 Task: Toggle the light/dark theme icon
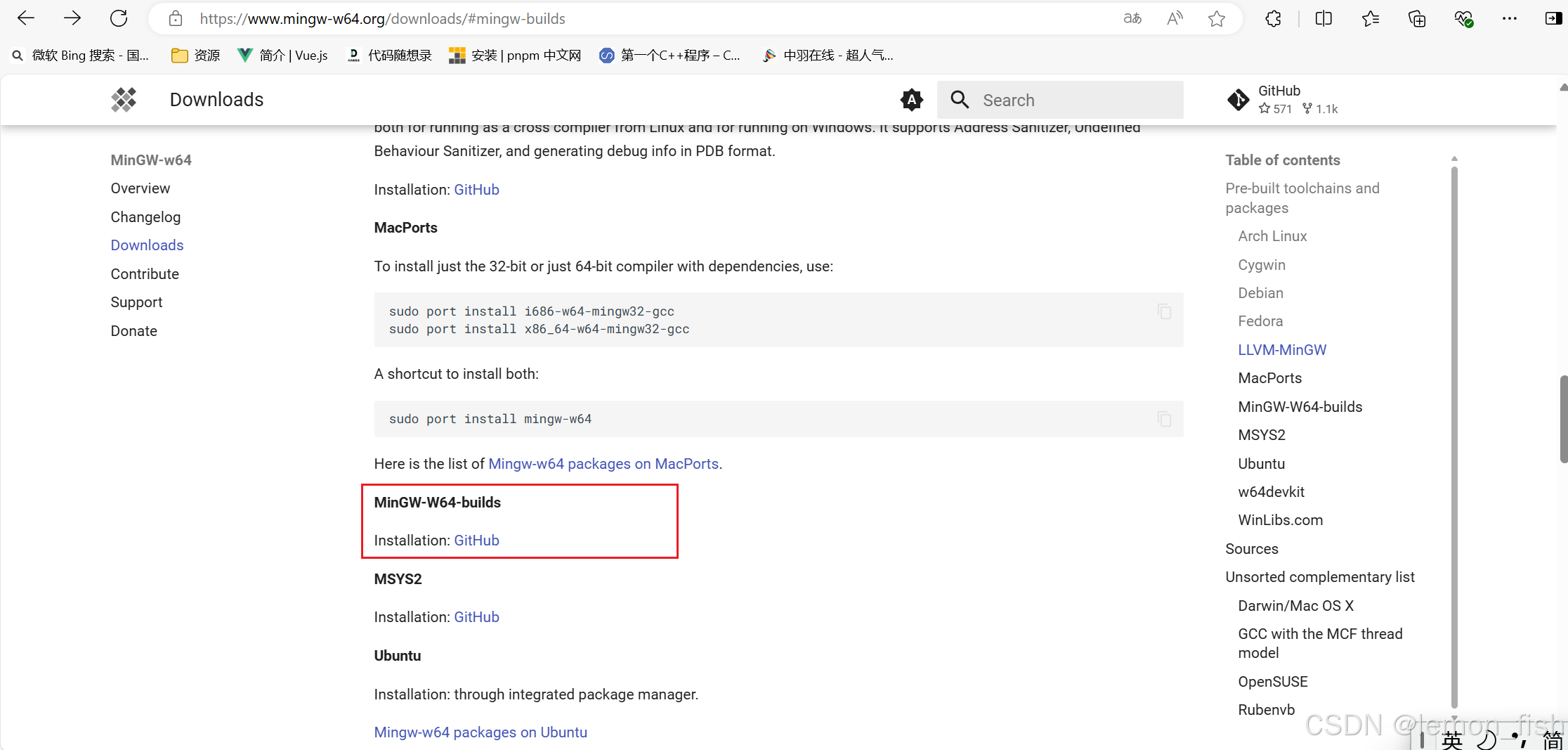[911, 100]
